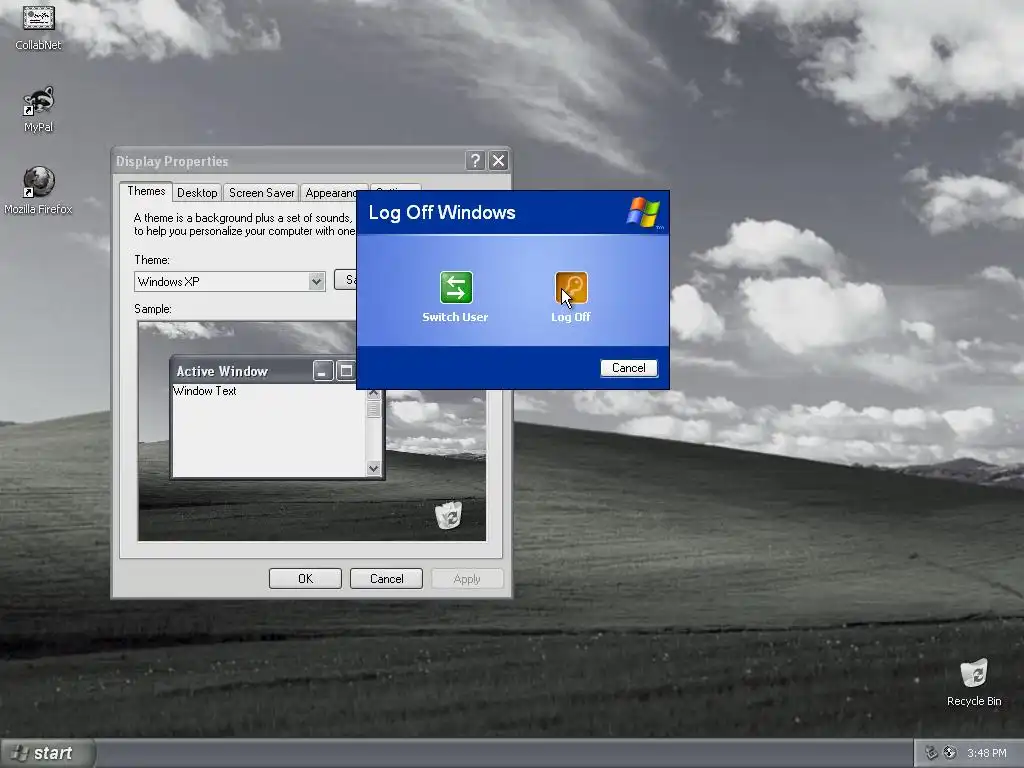Click the help question mark in Display Properties

475,161
